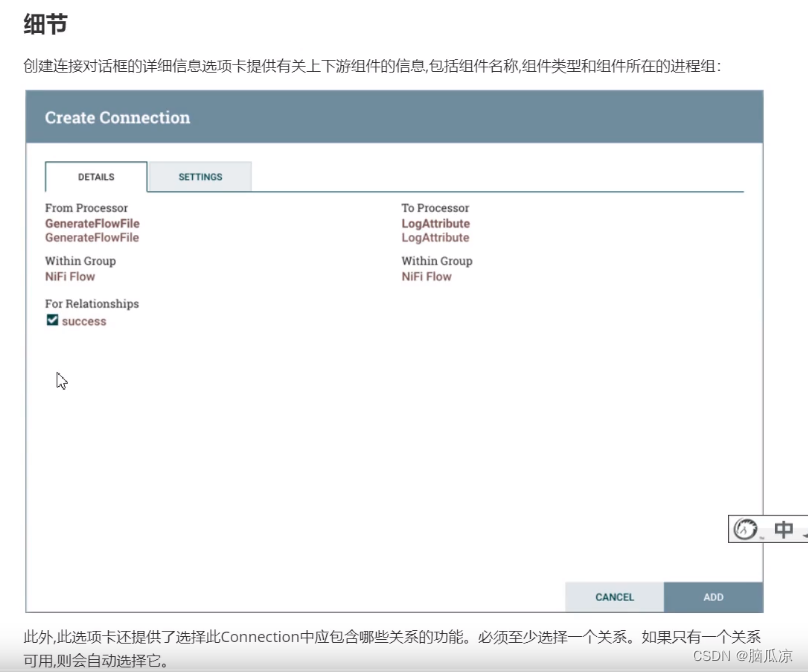Click the To Processor label

tap(435, 208)
